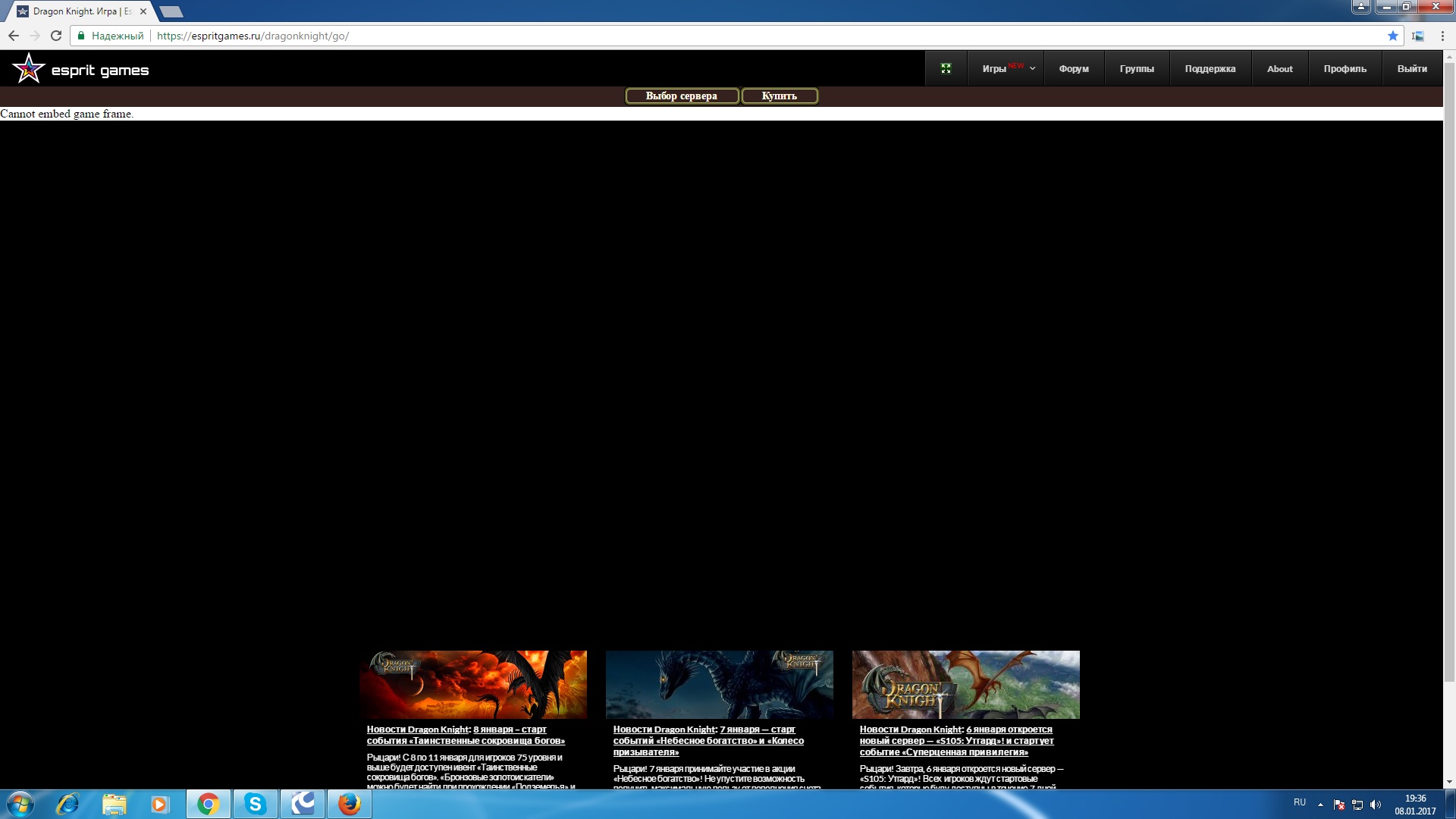
Task: Open the Форум menu item
Action: pyautogui.click(x=1074, y=68)
